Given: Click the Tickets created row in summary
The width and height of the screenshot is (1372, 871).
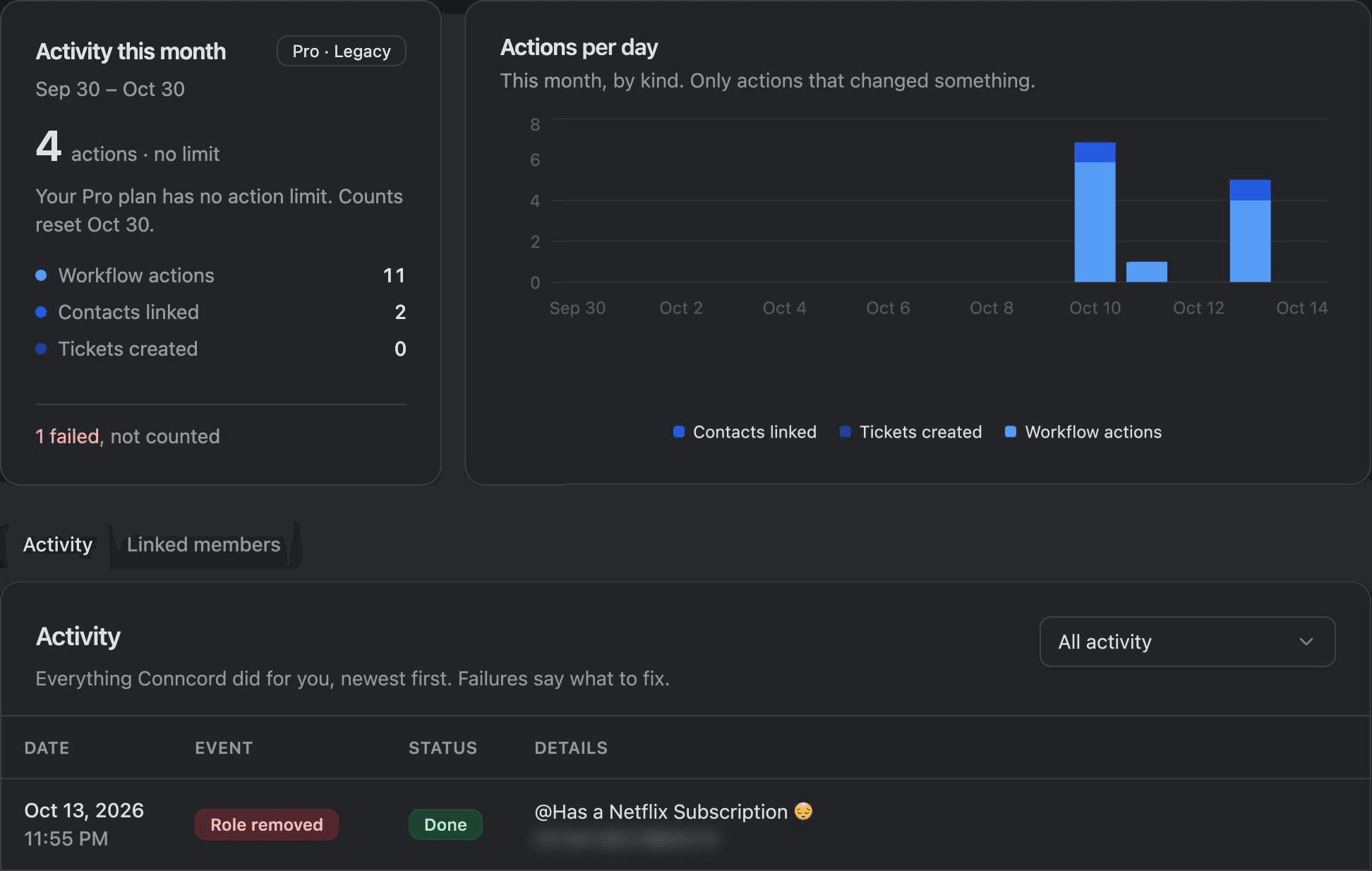Looking at the screenshot, I should [x=221, y=349].
